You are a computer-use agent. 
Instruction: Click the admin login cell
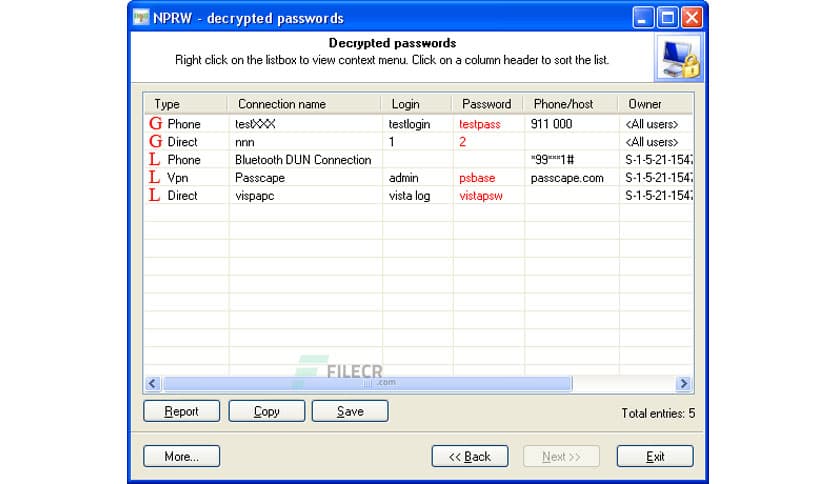click(x=404, y=178)
